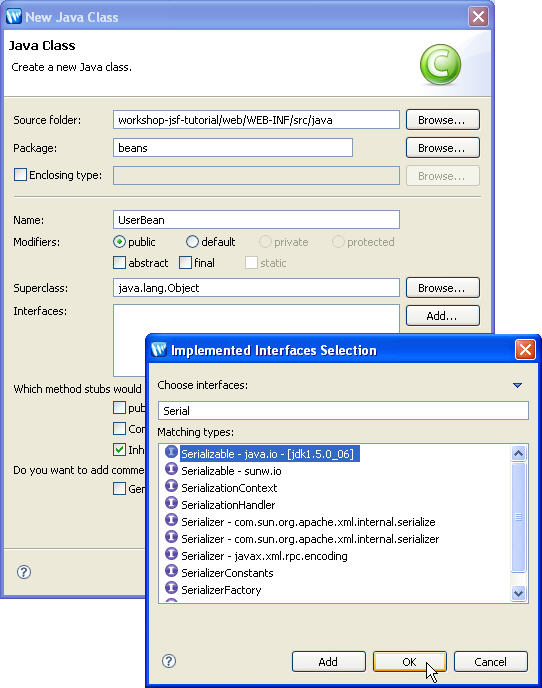Click interface icon beside Serializable - java.io

pyautogui.click(x=171, y=452)
